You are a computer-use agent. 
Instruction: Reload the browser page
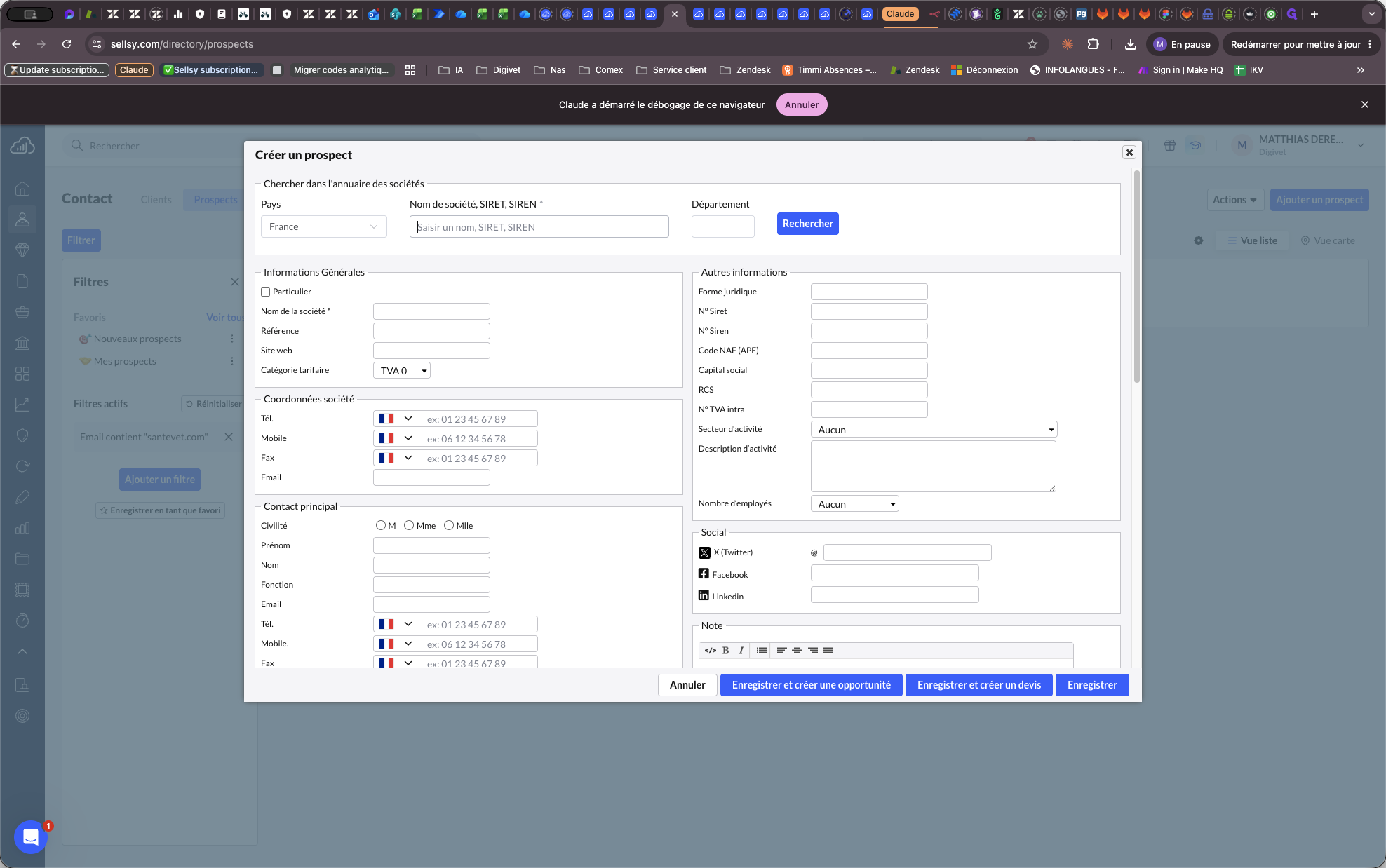pos(67,44)
